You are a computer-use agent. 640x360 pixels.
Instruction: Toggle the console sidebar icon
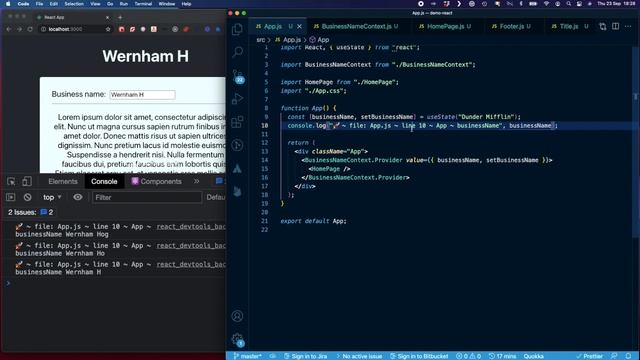[11, 197]
